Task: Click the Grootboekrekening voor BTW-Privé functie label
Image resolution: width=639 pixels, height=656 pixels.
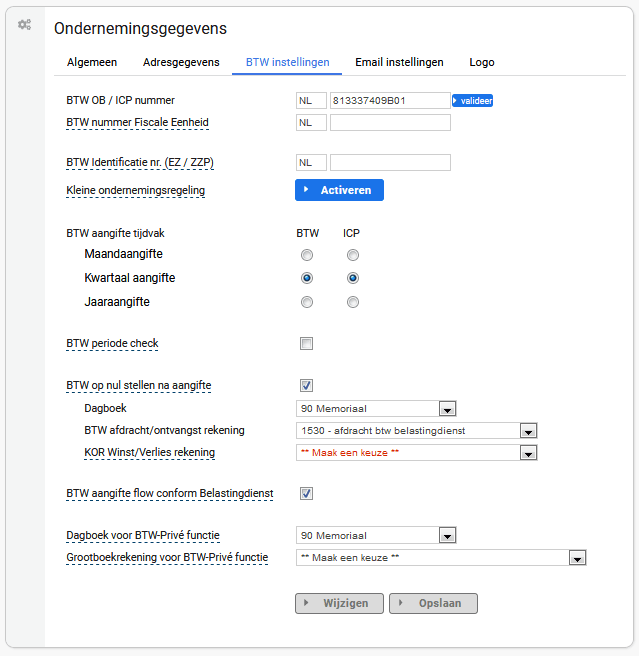Action: click(x=167, y=558)
